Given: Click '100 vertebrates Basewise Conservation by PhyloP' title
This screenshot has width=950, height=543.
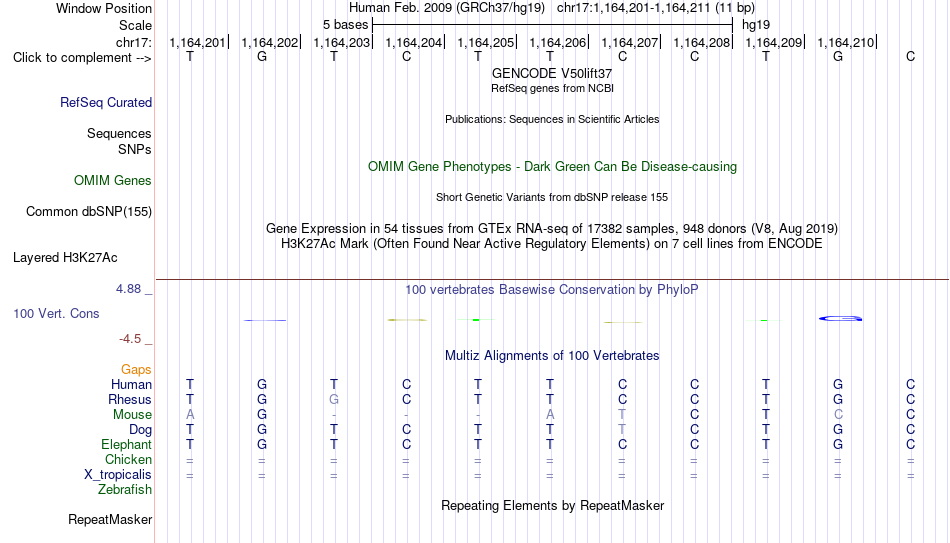Looking at the screenshot, I should (552, 290).
